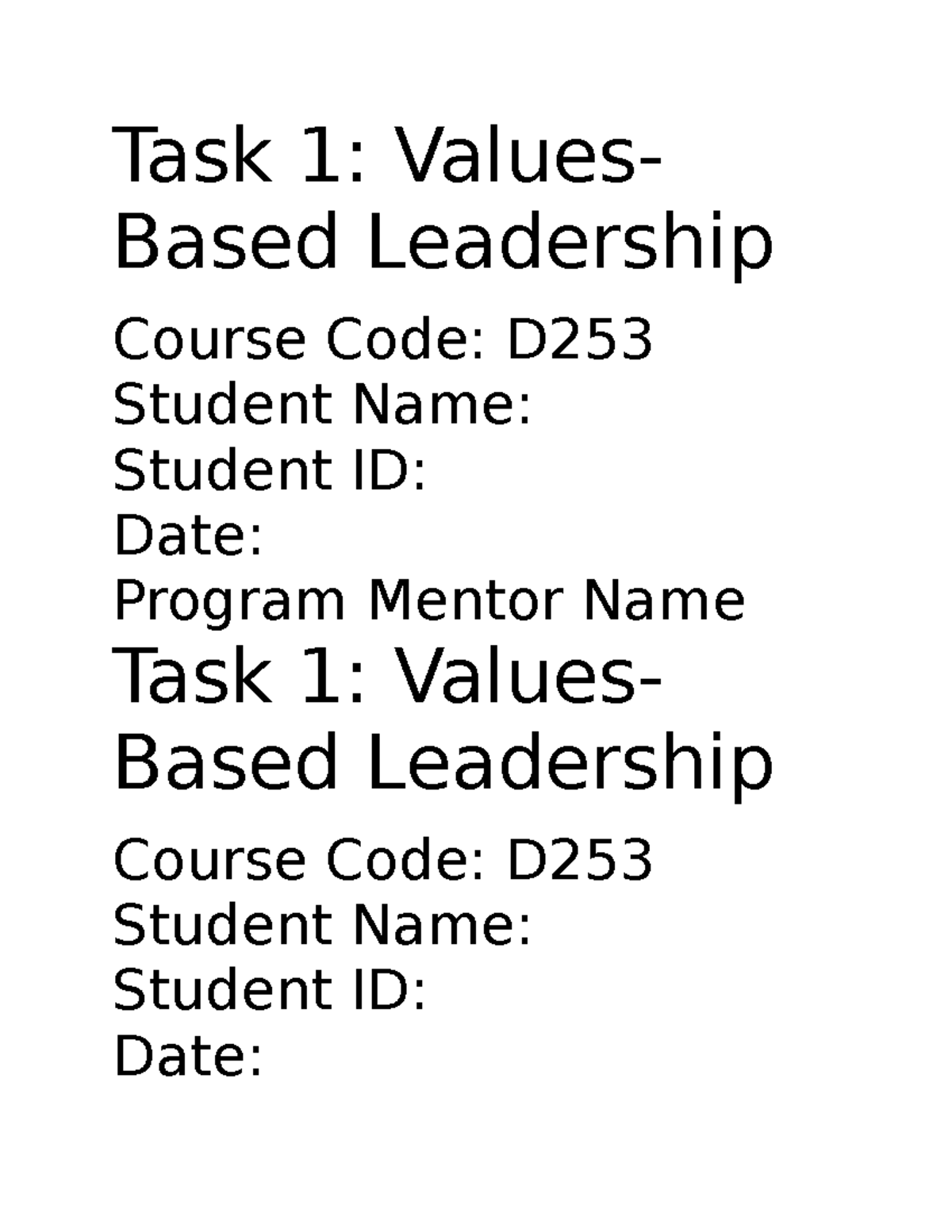Viewport: 952px width, 1232px height.
Task: Click the first "Task 1: Values-" heading line
Action: point(386,156)
